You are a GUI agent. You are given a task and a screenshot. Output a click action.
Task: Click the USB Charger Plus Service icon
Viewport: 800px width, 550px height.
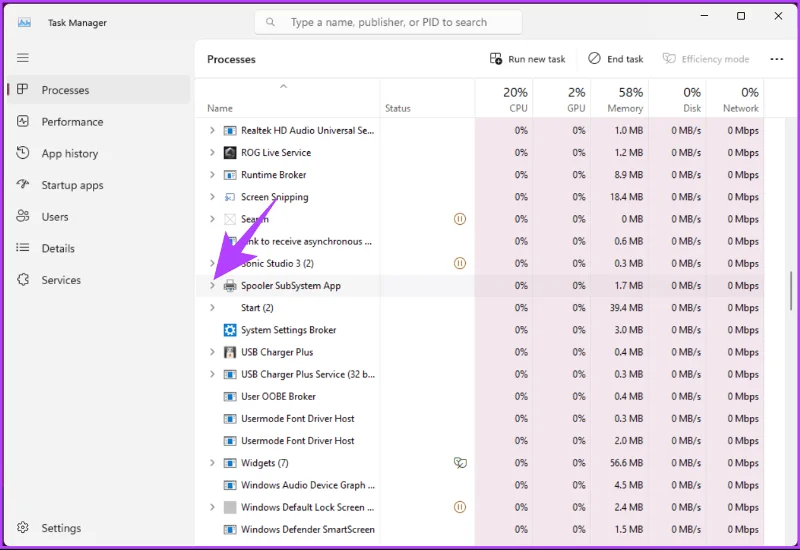(x=230, y=374)
